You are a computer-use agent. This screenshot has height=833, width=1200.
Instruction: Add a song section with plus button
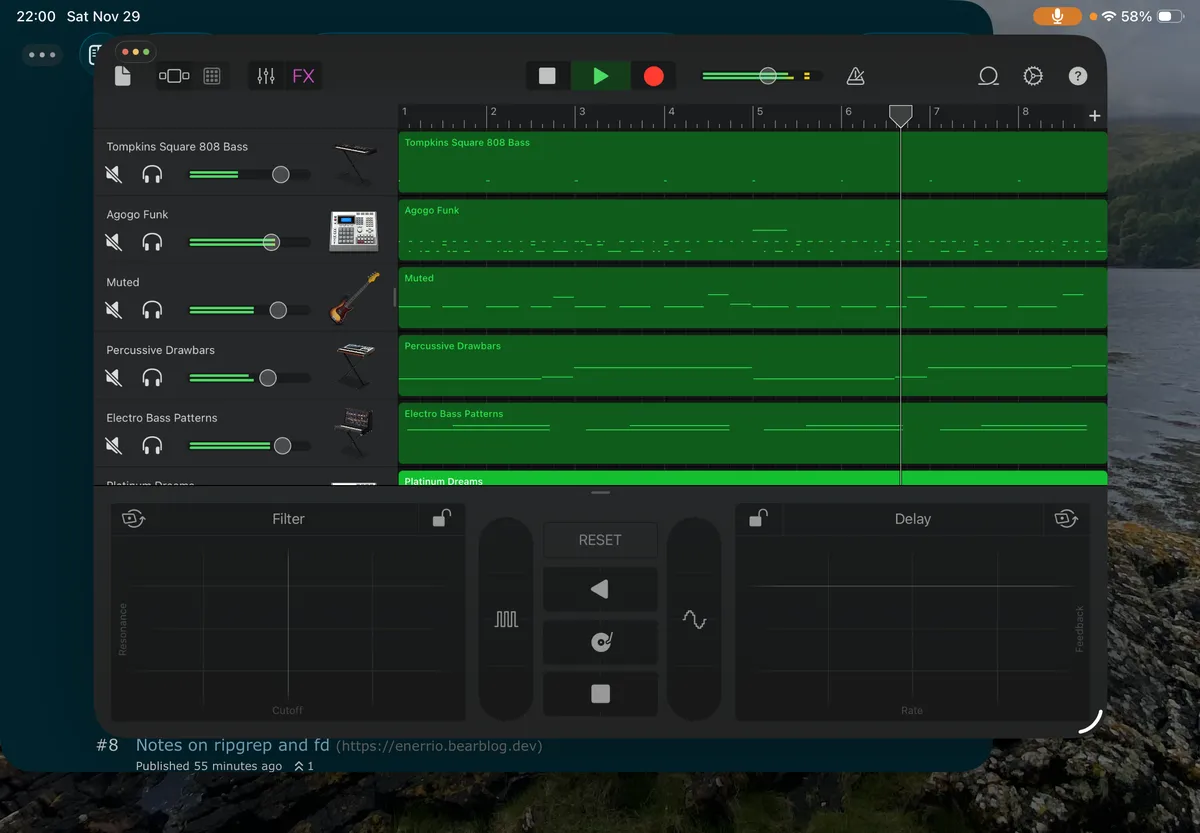1095,116
